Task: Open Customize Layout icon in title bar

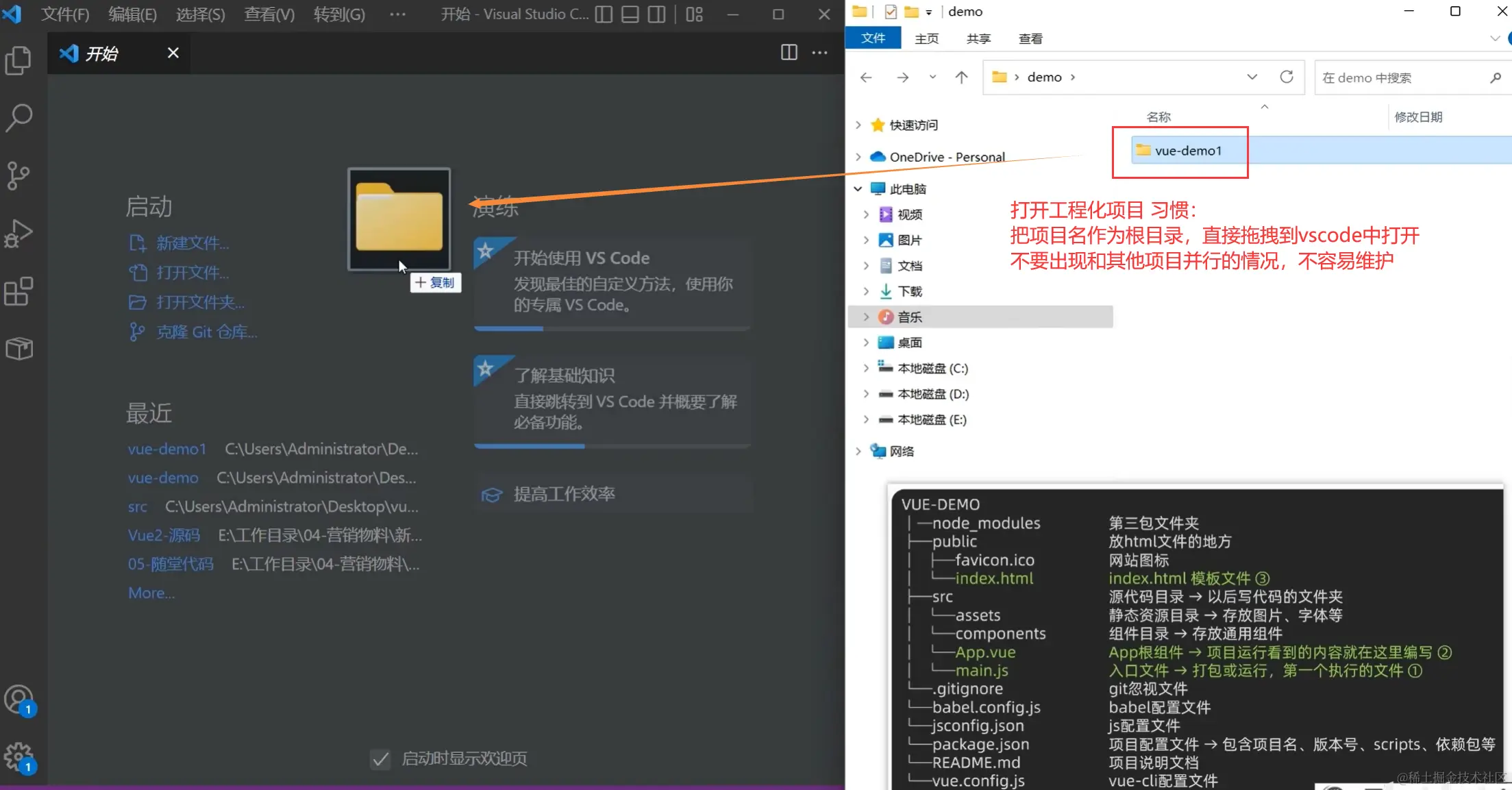Action: (695, 14)
